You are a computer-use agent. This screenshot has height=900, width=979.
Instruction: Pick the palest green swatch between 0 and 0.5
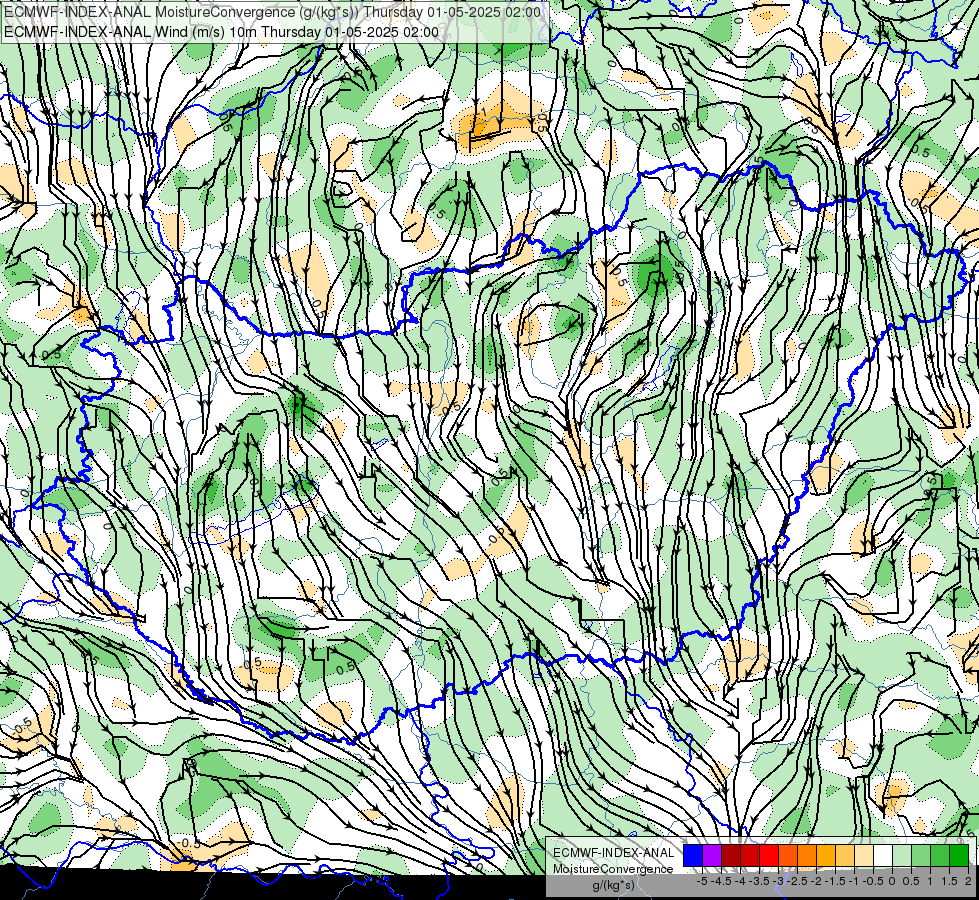(902, 856)
